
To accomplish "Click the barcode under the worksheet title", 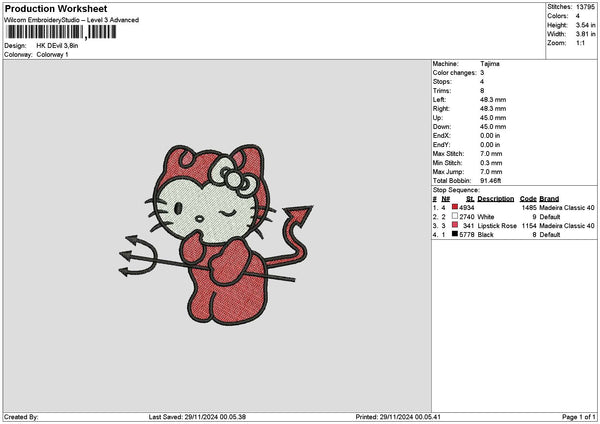I will pos(61,32).
